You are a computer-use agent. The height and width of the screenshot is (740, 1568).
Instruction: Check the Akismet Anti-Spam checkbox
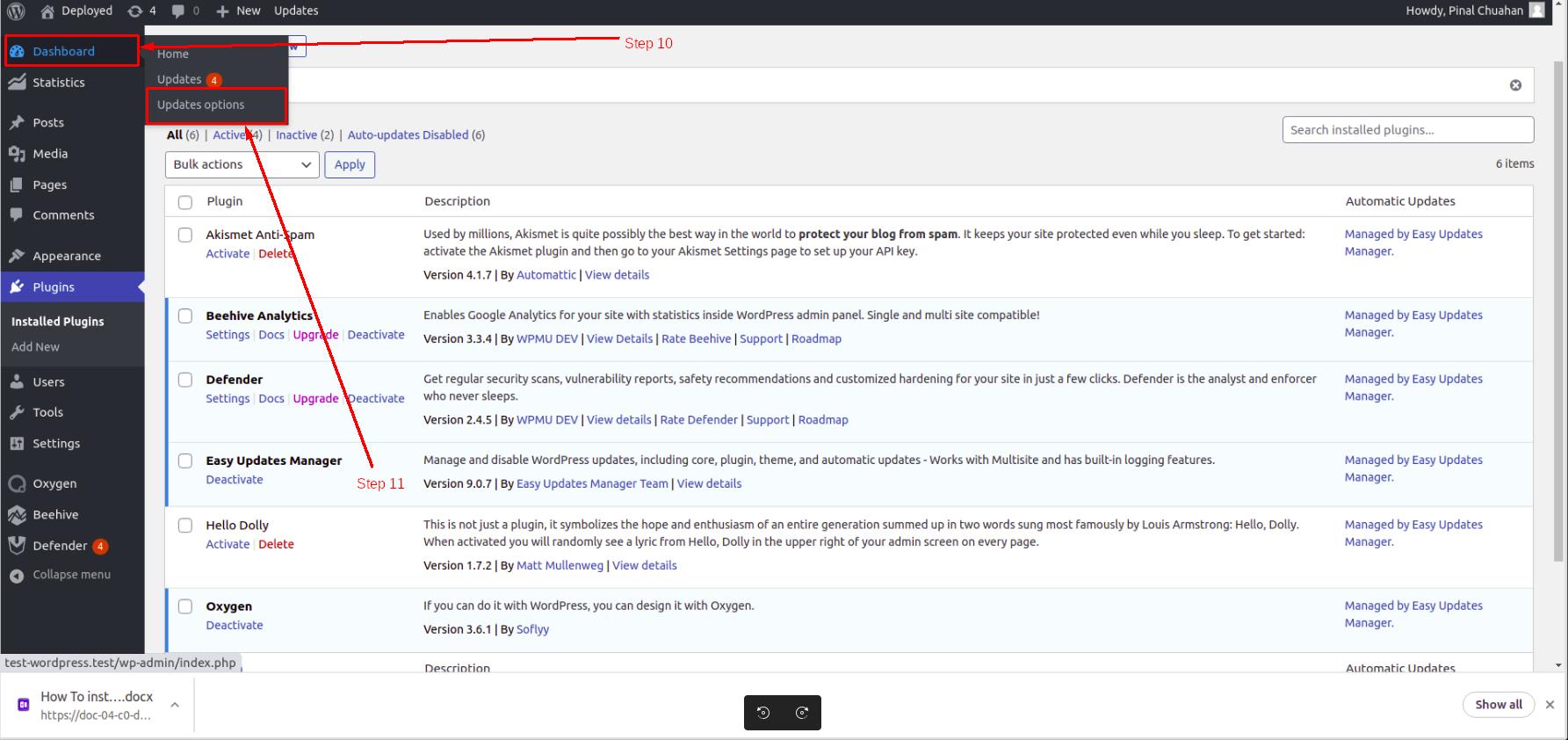[185, 235]
